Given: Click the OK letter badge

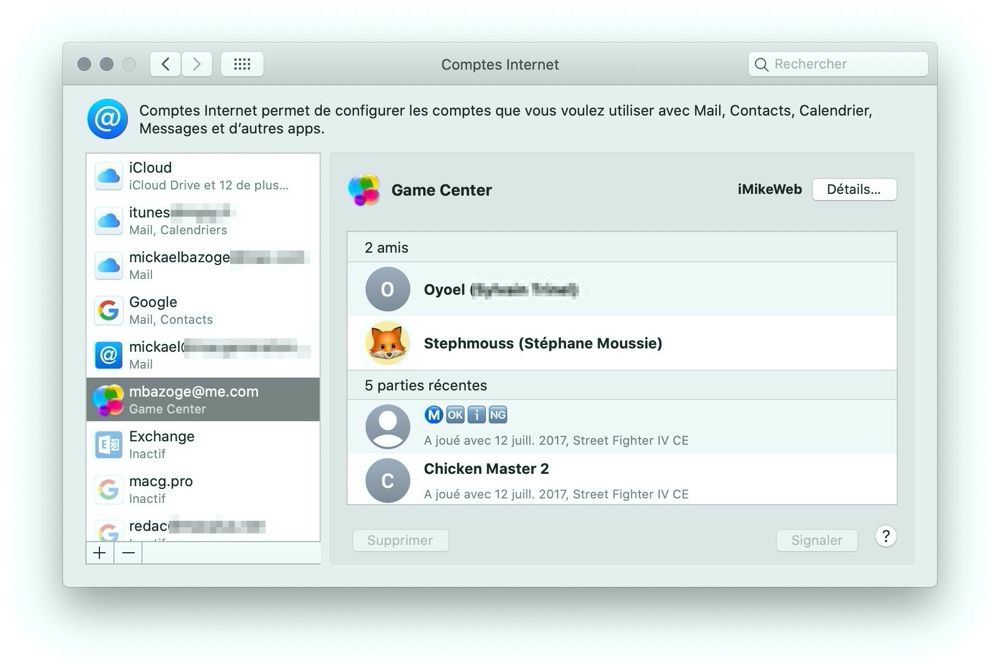Looking at the screenshot, I should pos(455,415).
